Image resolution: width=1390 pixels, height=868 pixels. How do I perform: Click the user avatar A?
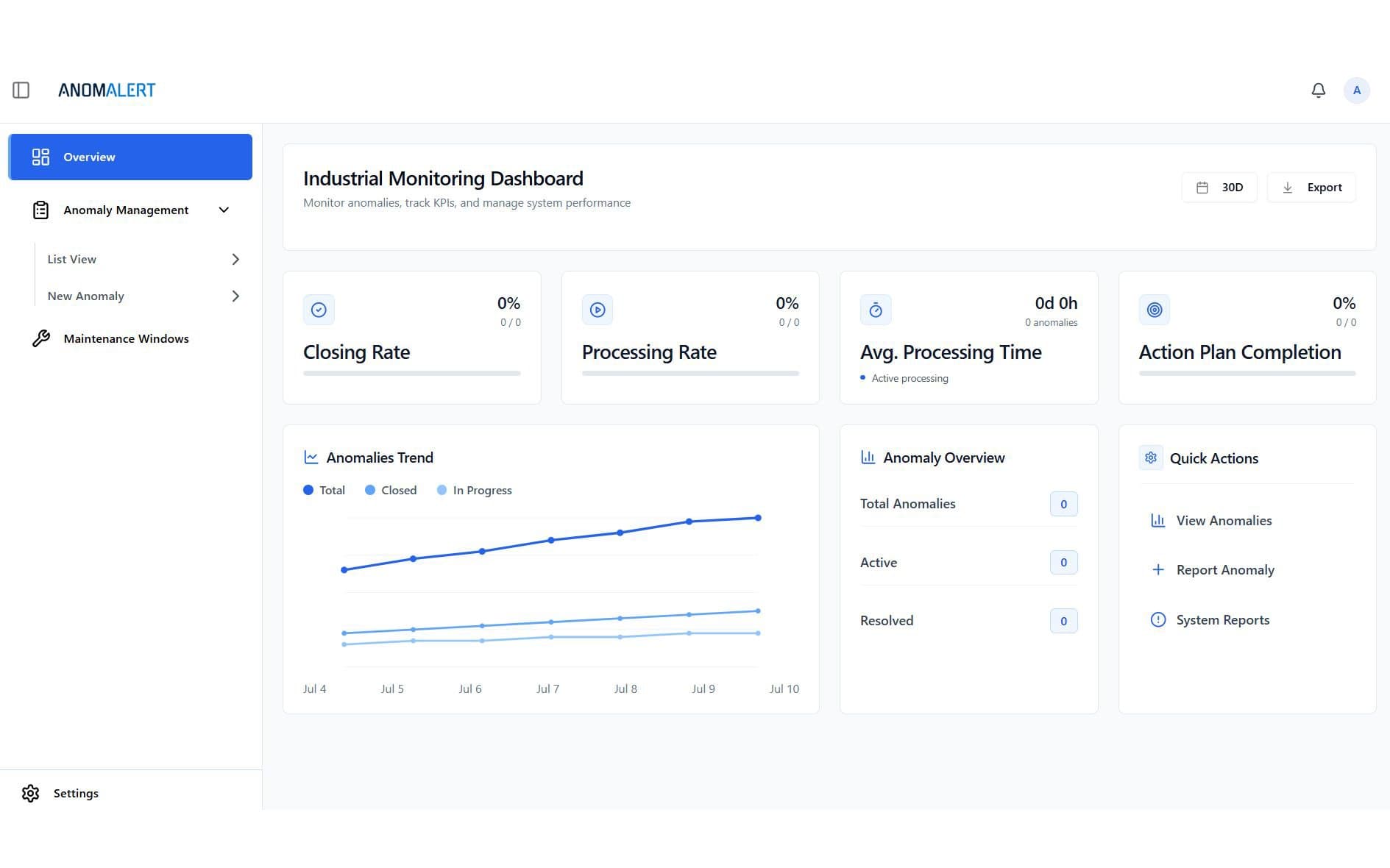pos(1356,90)
